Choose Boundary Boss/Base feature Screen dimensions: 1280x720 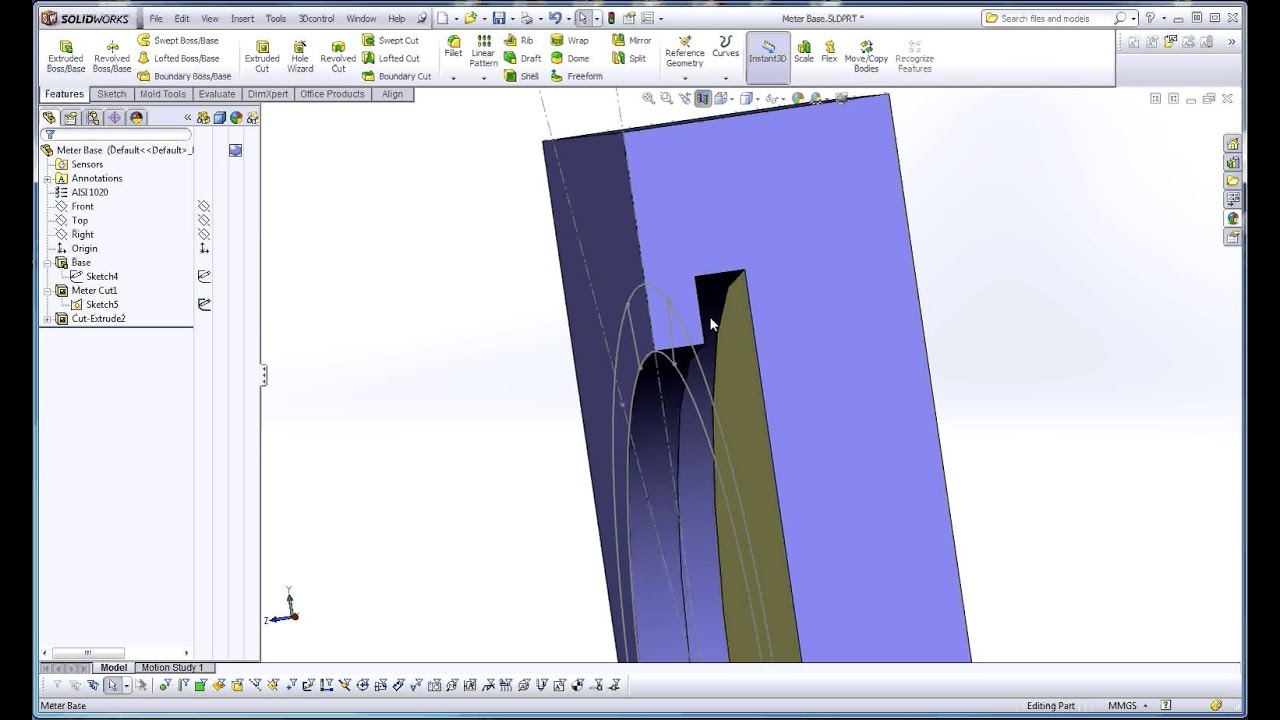click(x=184, y=76)
